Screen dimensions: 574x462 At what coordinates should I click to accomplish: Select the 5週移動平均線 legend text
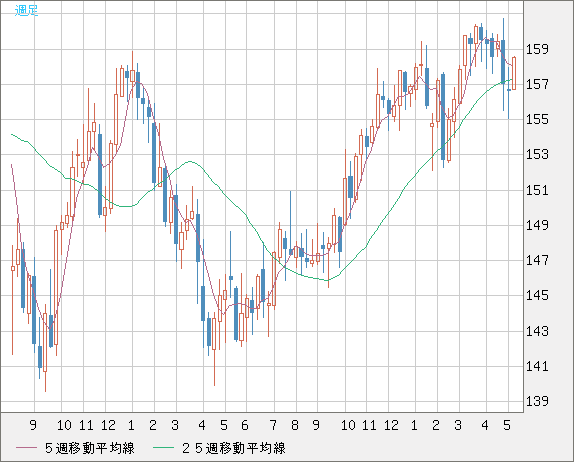tap(90, 448)
